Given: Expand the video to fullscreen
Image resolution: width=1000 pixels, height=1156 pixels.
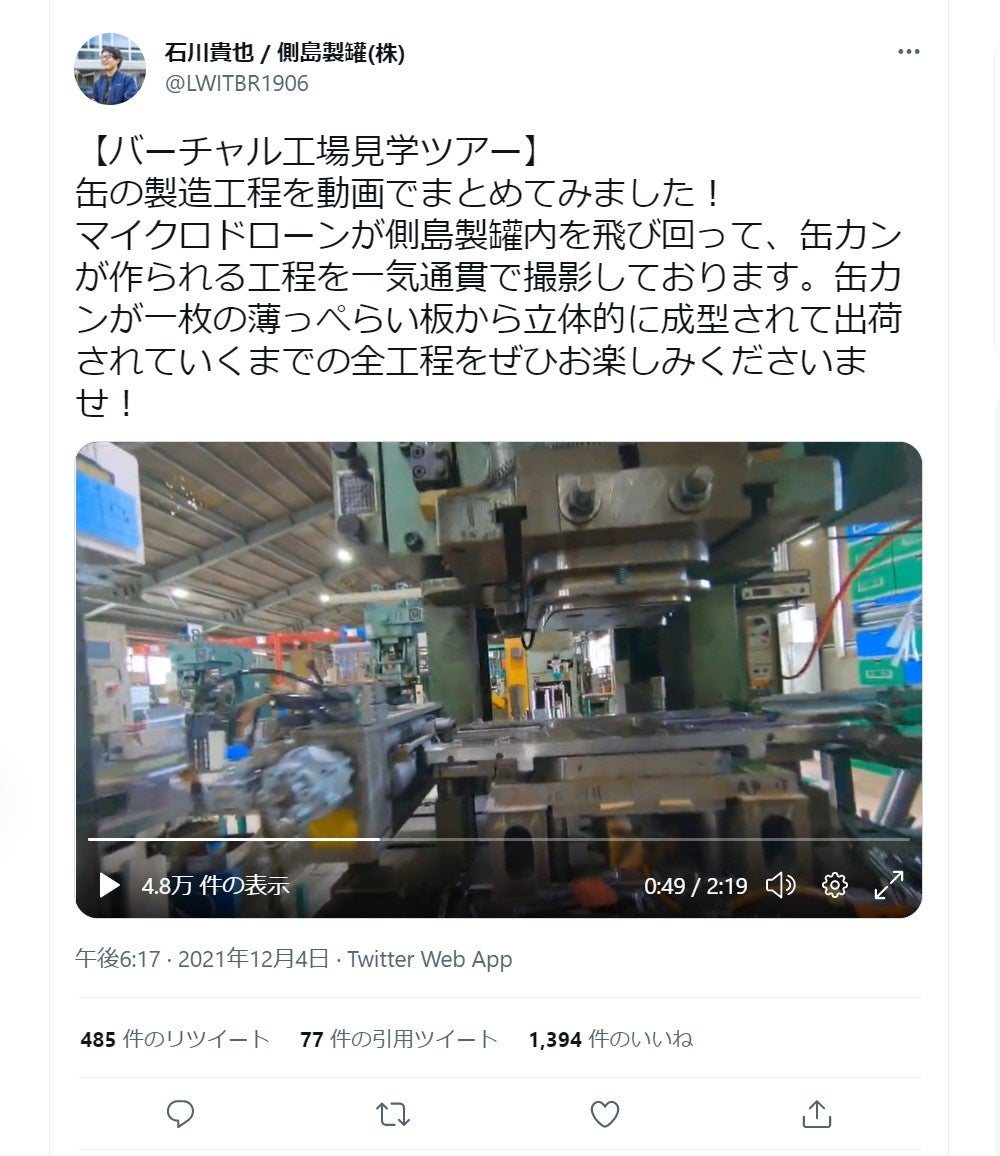Looking at the screenshot, I should [x=889, y=885].
